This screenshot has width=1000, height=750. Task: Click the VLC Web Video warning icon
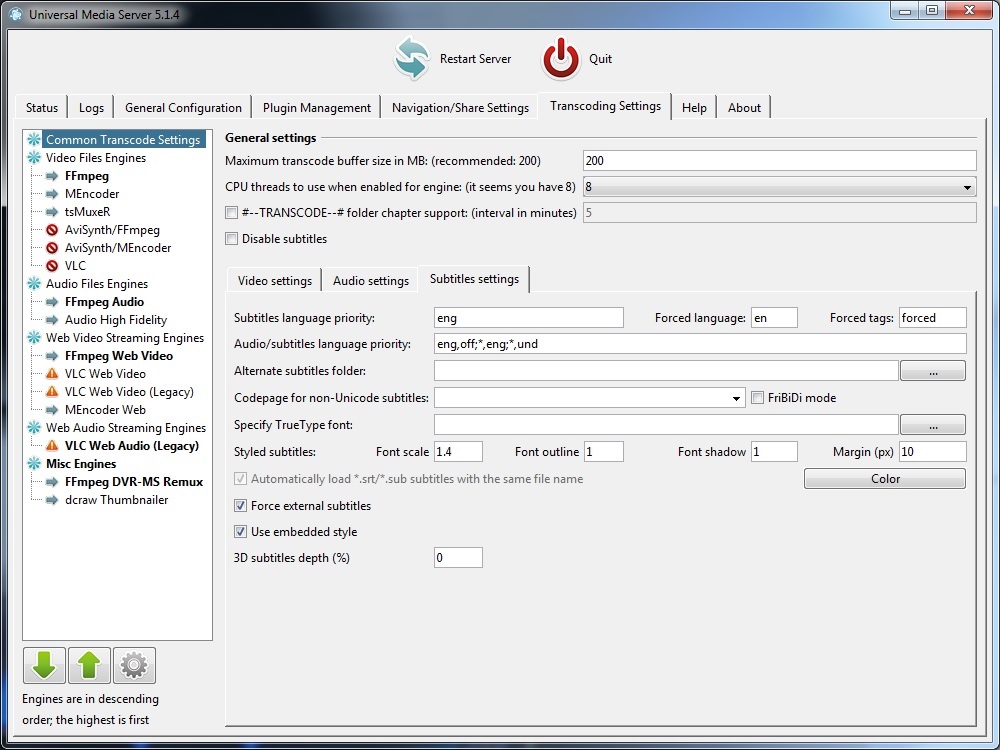tap(52, 374)
